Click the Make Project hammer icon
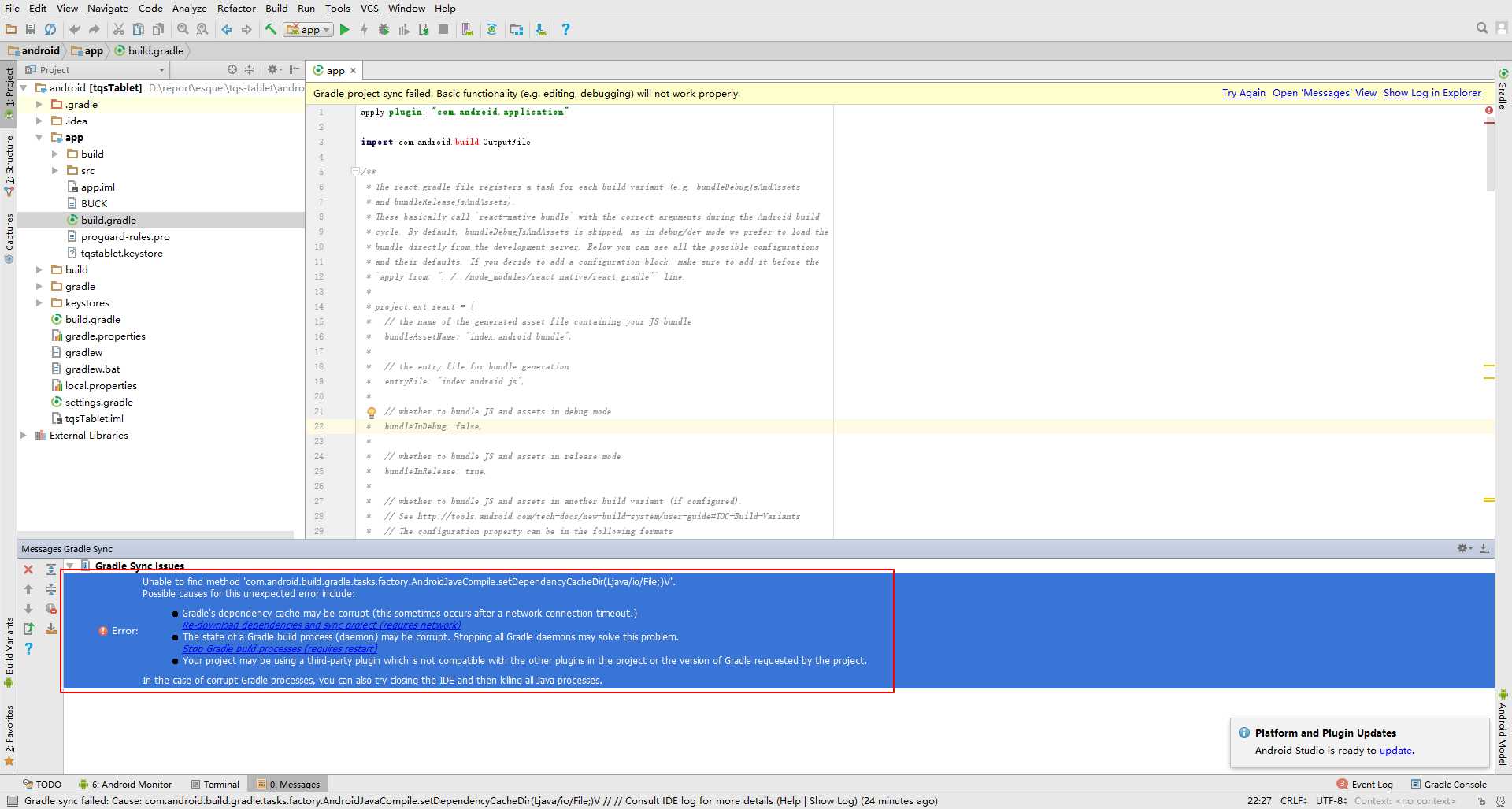Screen dimensions: 1512x809 click(x=271, y=29)
